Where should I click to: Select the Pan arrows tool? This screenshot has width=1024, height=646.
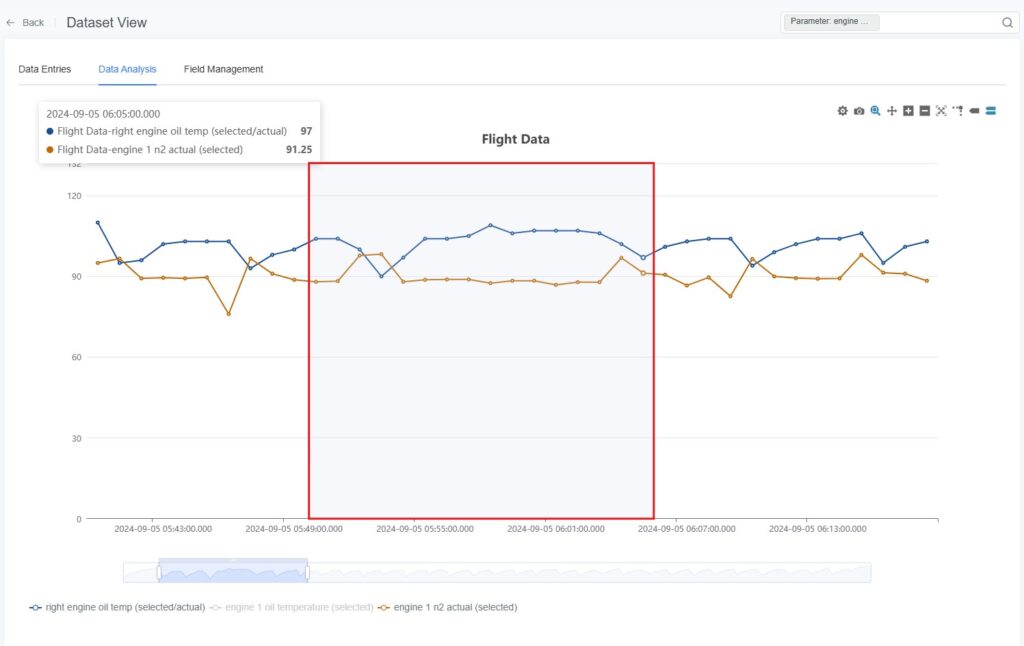[891, 111]
